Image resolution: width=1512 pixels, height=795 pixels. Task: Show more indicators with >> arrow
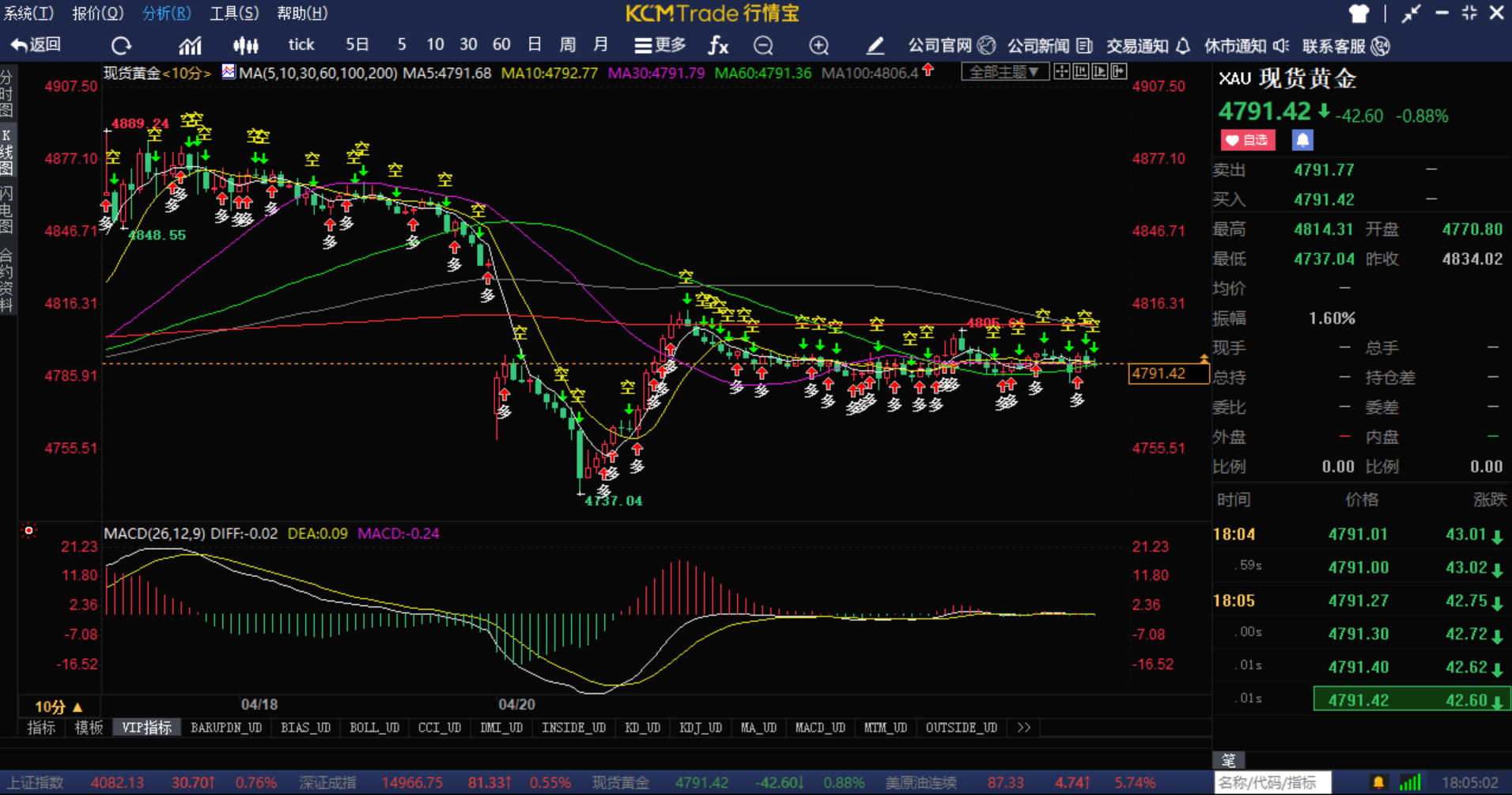(x=1024, y=728)
